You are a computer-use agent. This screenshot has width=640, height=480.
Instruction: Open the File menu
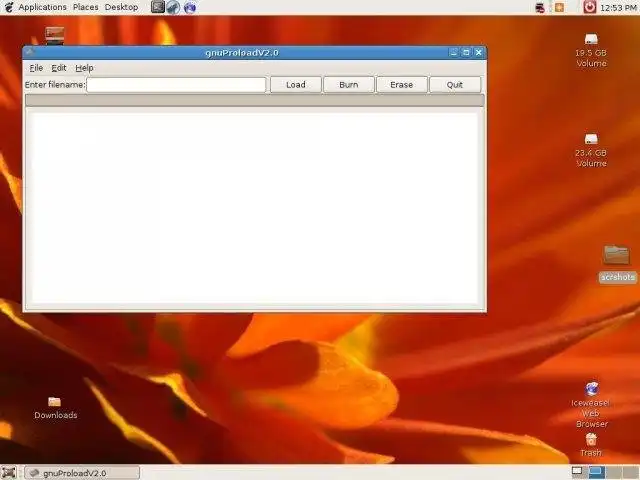[x=36, y=68]
